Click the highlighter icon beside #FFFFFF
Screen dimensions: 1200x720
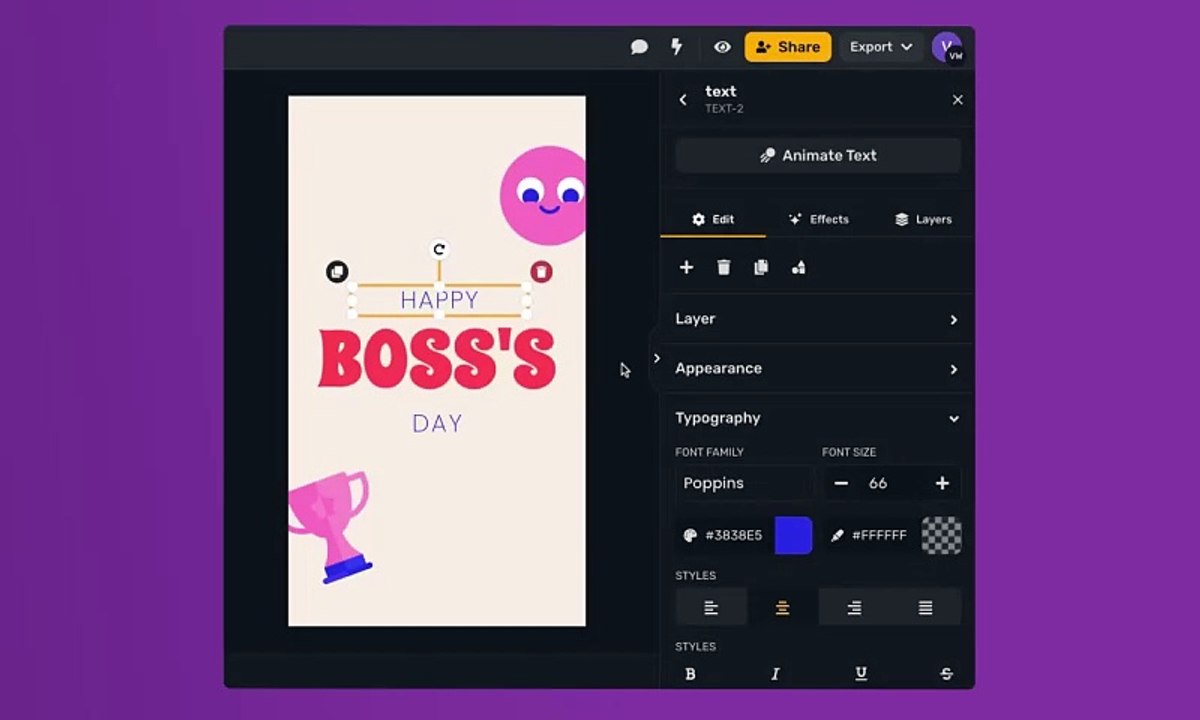(837, 536)
